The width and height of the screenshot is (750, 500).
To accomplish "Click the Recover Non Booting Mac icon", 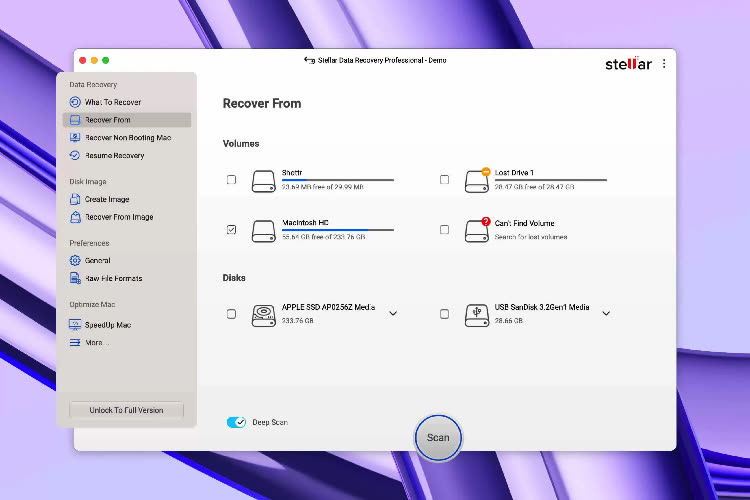I will (x=75, y=138).
